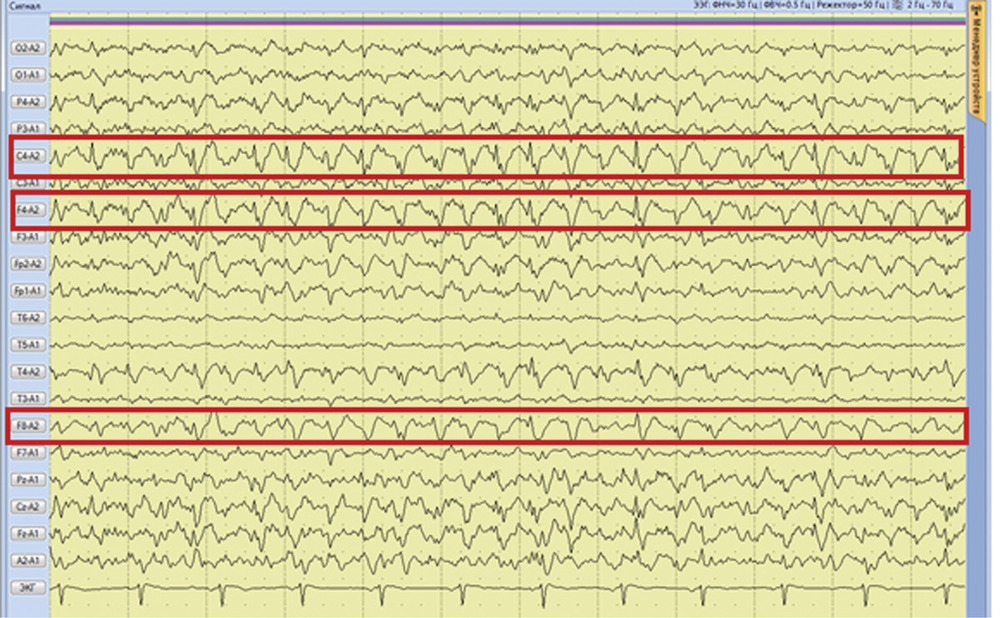Click the Fp2-A2 lead label
Image resolution: width=1000 pixels, height=618 pixels.
click(x=26, y=264)
